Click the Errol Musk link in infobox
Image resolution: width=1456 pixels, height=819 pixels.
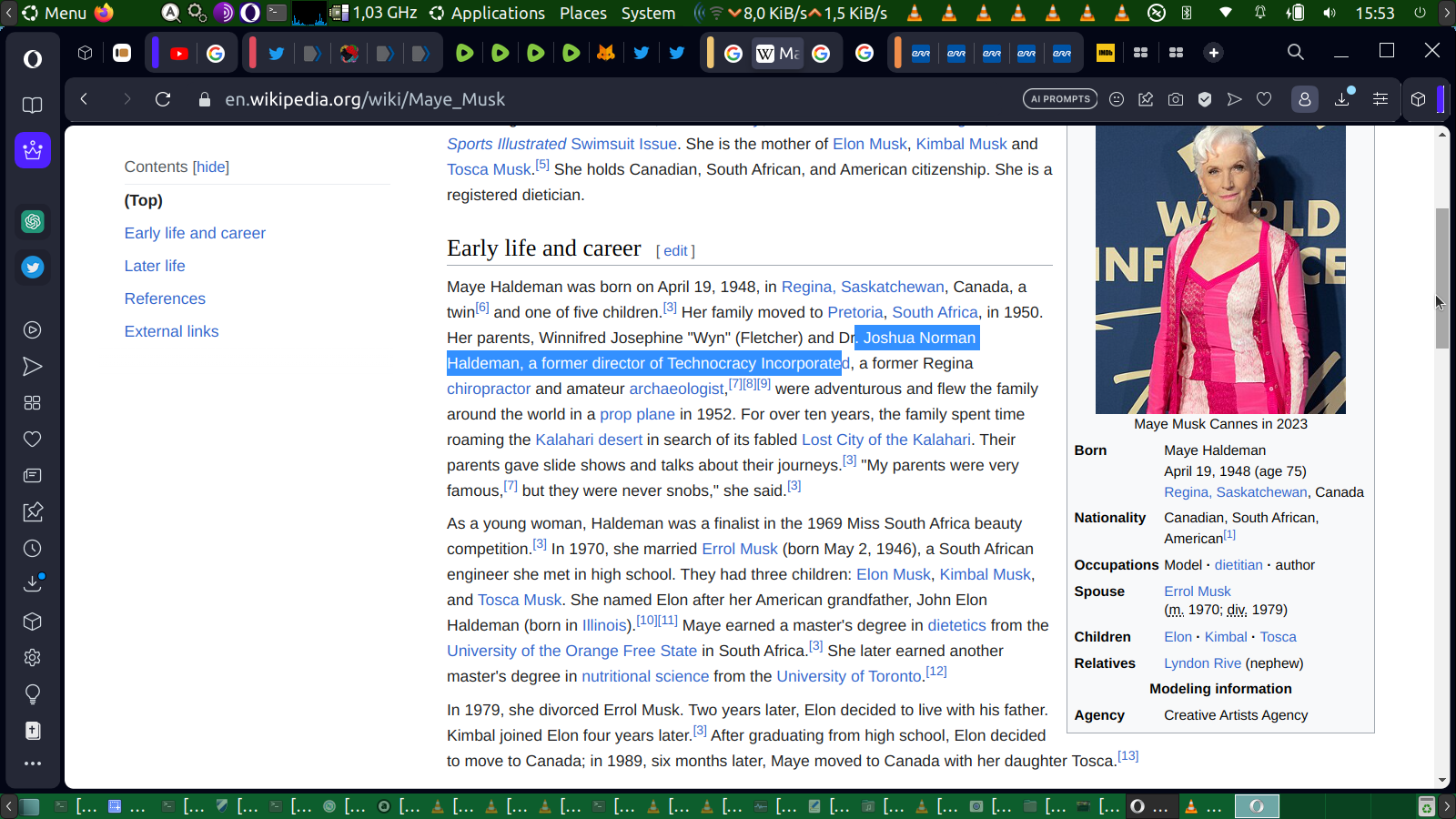click(1197, 591)
